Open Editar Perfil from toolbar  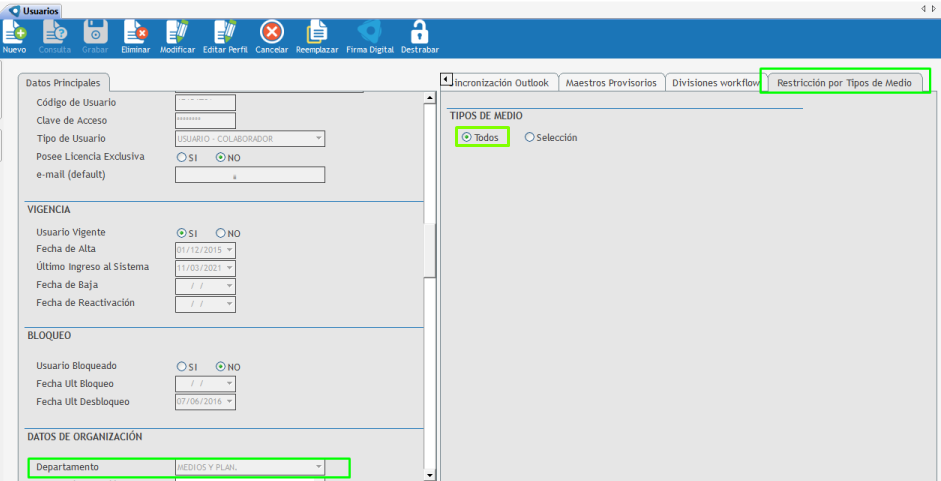click(x=224, y=33)
